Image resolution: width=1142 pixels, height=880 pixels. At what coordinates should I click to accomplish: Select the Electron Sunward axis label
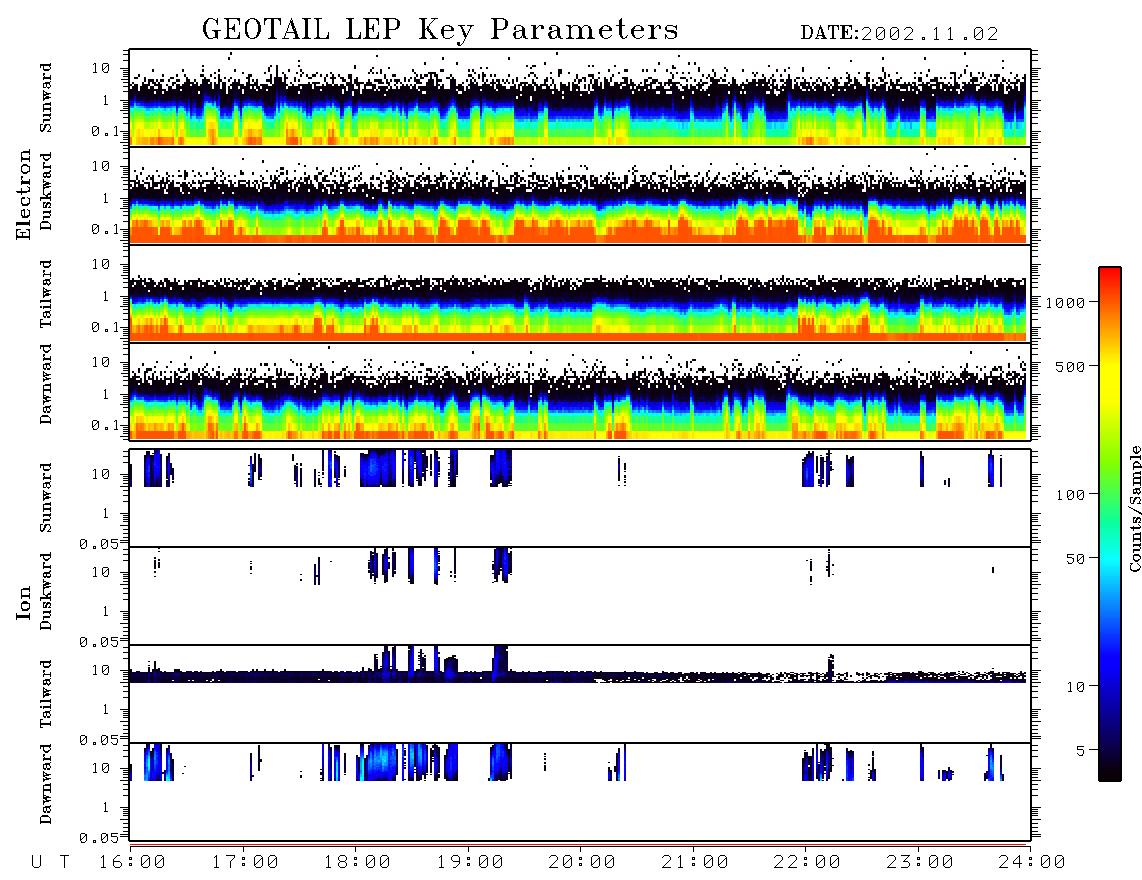click(46, 98)
